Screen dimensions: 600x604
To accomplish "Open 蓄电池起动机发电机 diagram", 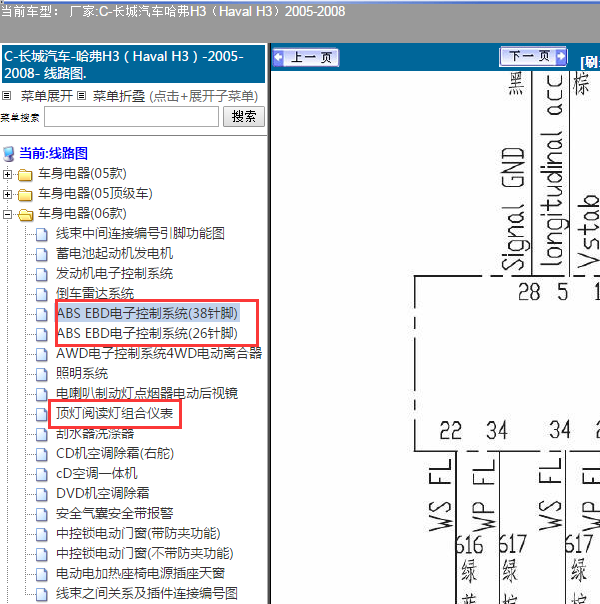I will tap(114, 253).
